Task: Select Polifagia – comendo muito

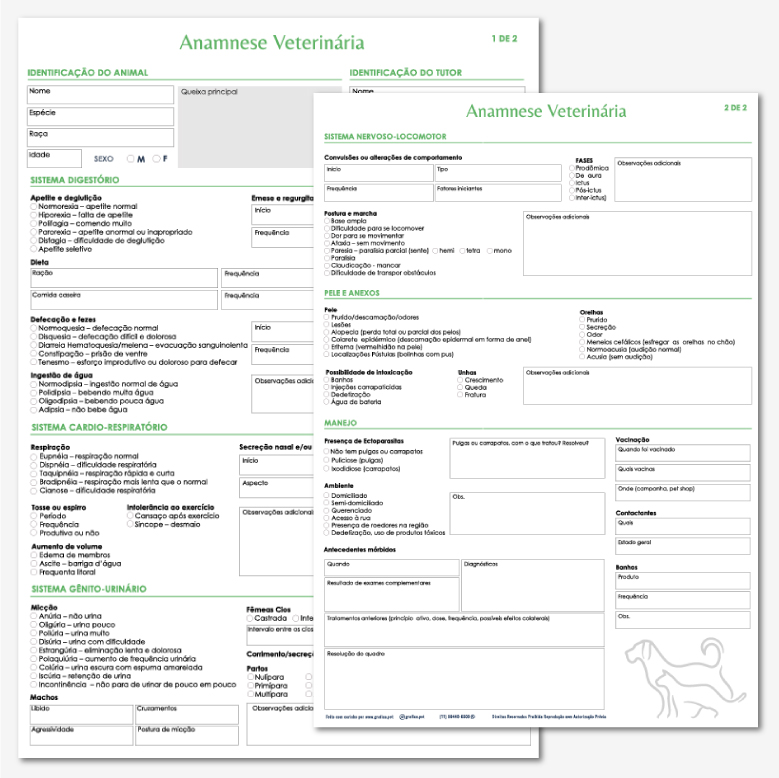Action: click(x=34, y=224)
